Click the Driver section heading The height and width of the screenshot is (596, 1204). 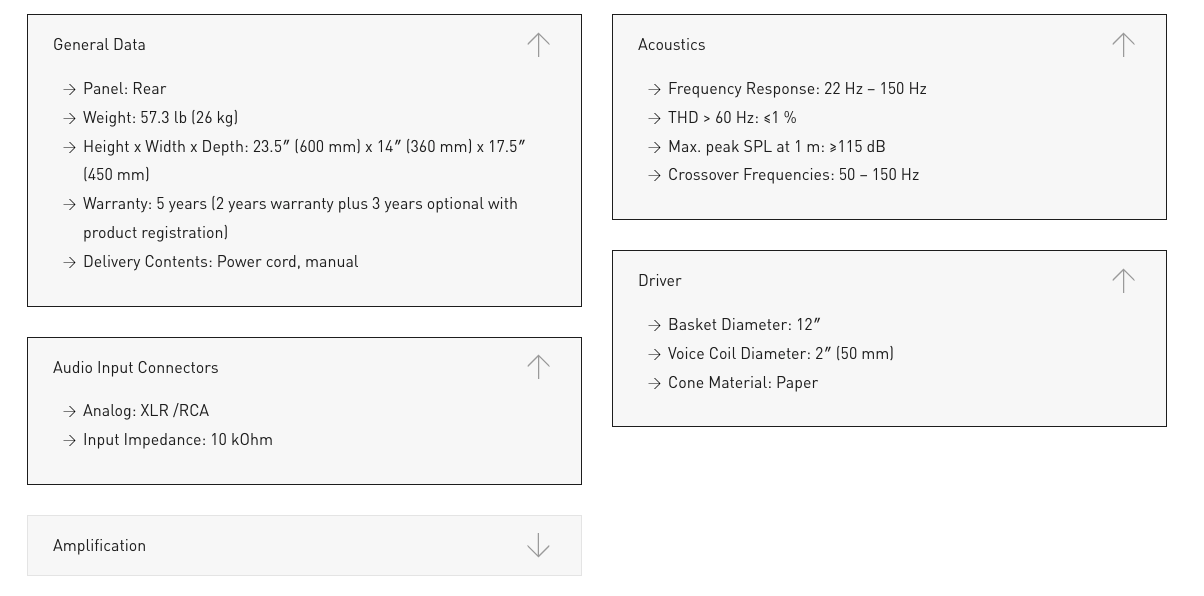click(x=659, y=281)
